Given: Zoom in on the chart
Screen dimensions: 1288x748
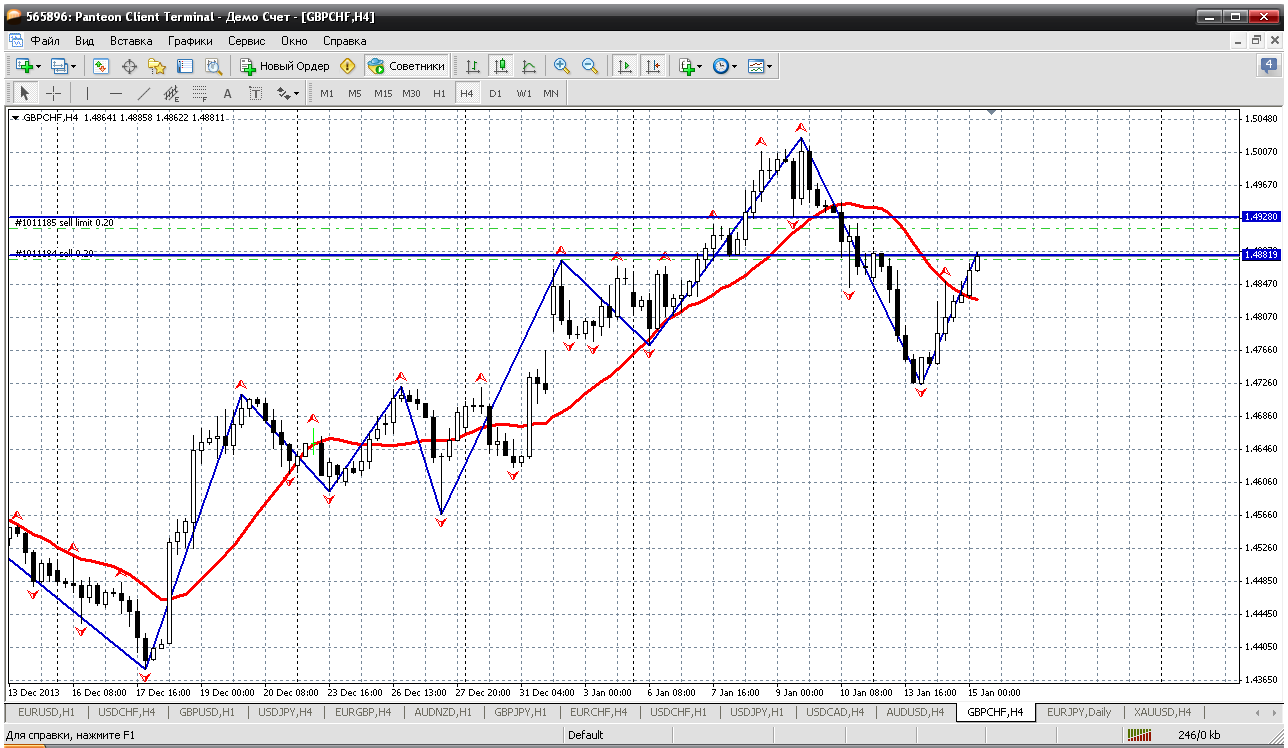Looking at the screenshot, I should 562,66.
